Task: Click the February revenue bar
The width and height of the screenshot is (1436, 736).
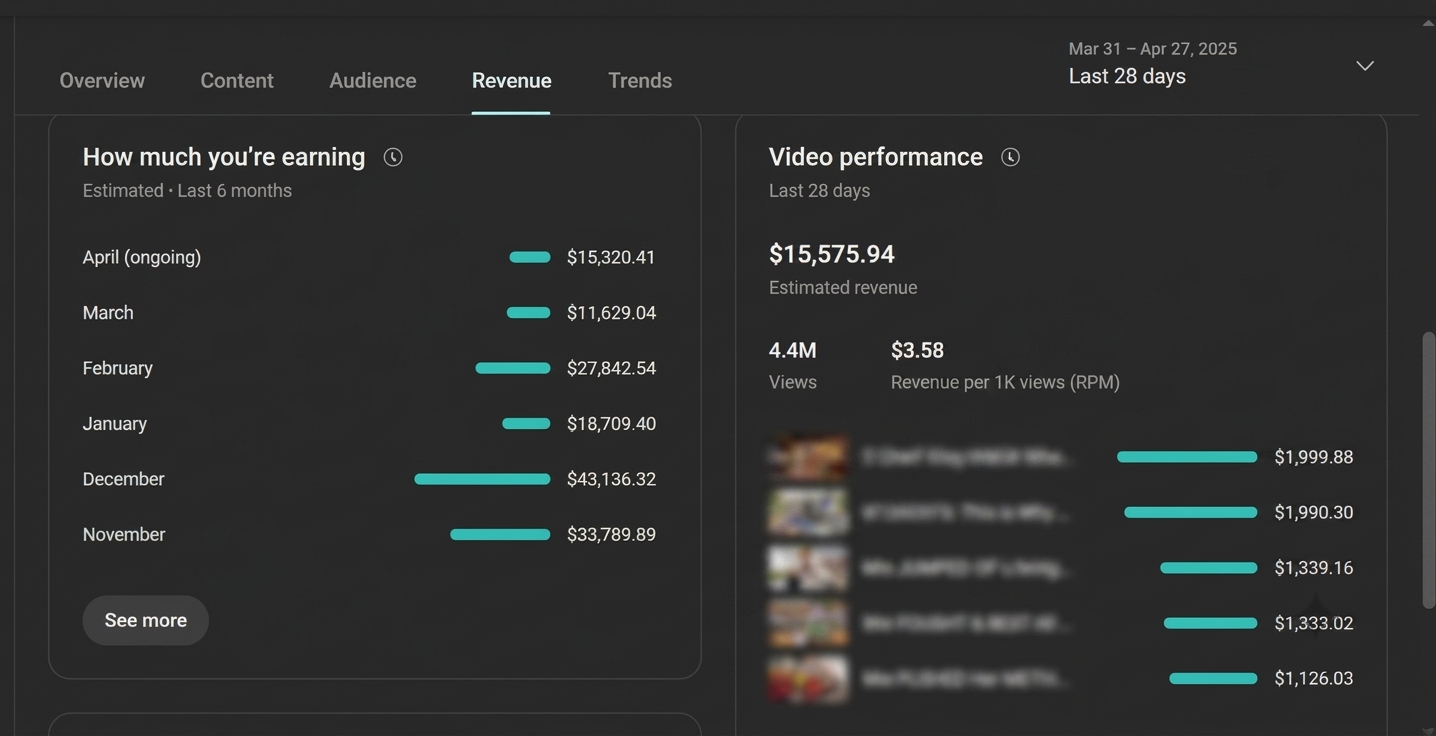Action: 513,368
